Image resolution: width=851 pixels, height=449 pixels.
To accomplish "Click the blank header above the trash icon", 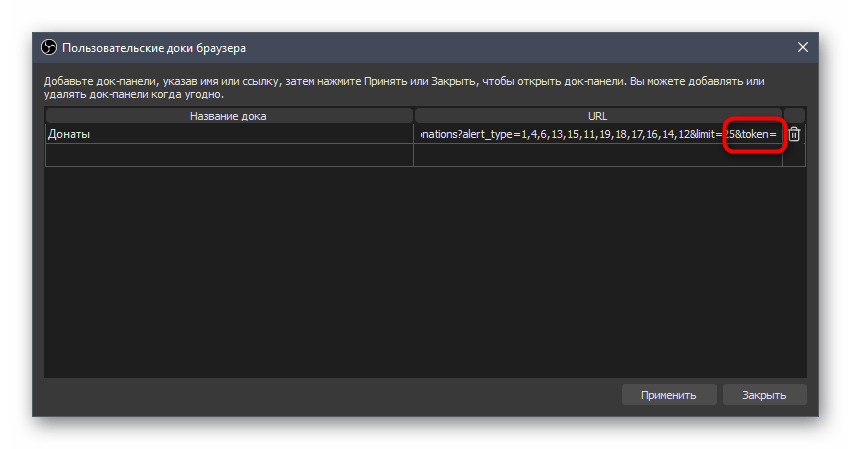I will tap(794, 116).
